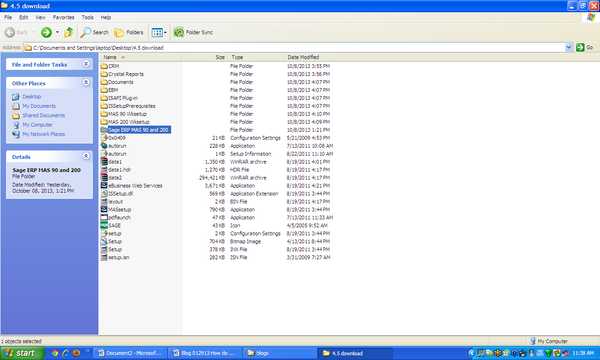The image size is (600, 360).
Task: Show the Folders tree pane
Action: [129, 33]
